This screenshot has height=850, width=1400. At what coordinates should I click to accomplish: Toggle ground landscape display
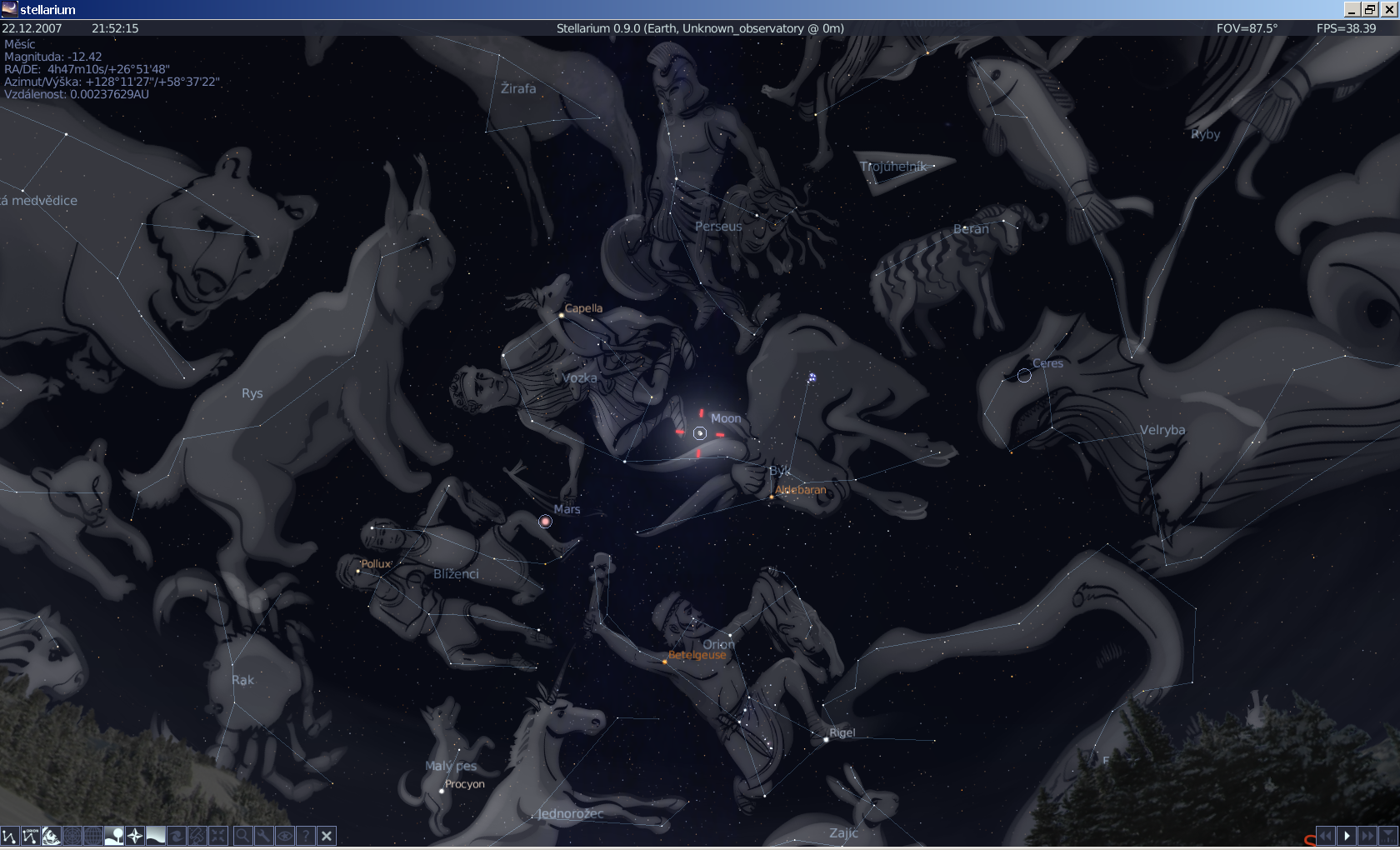114,836
